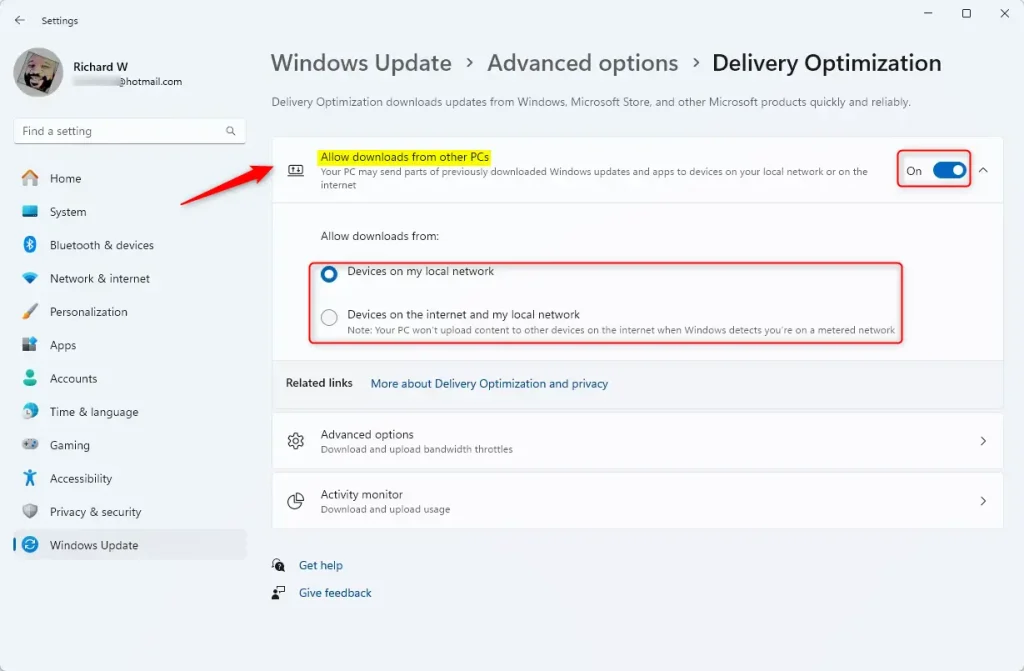Open the Privacy & security shield icon

click(x=30, y=512)
